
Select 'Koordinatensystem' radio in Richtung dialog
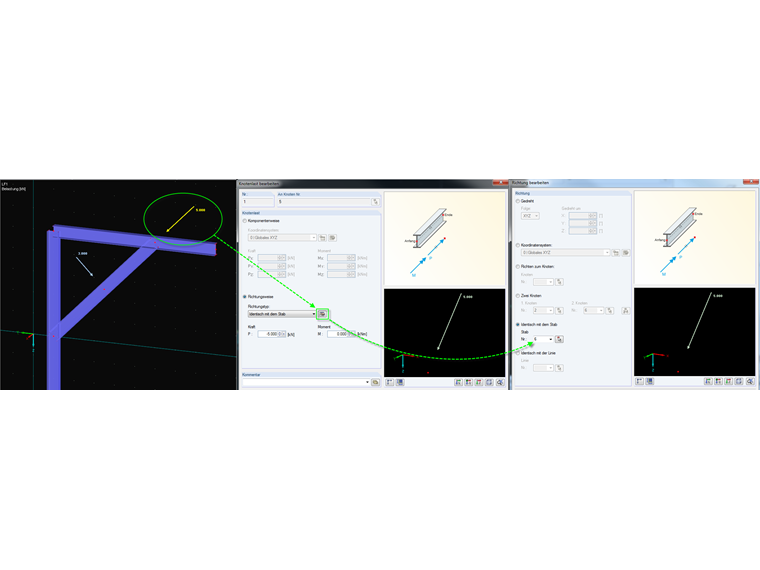click(518, 245)
